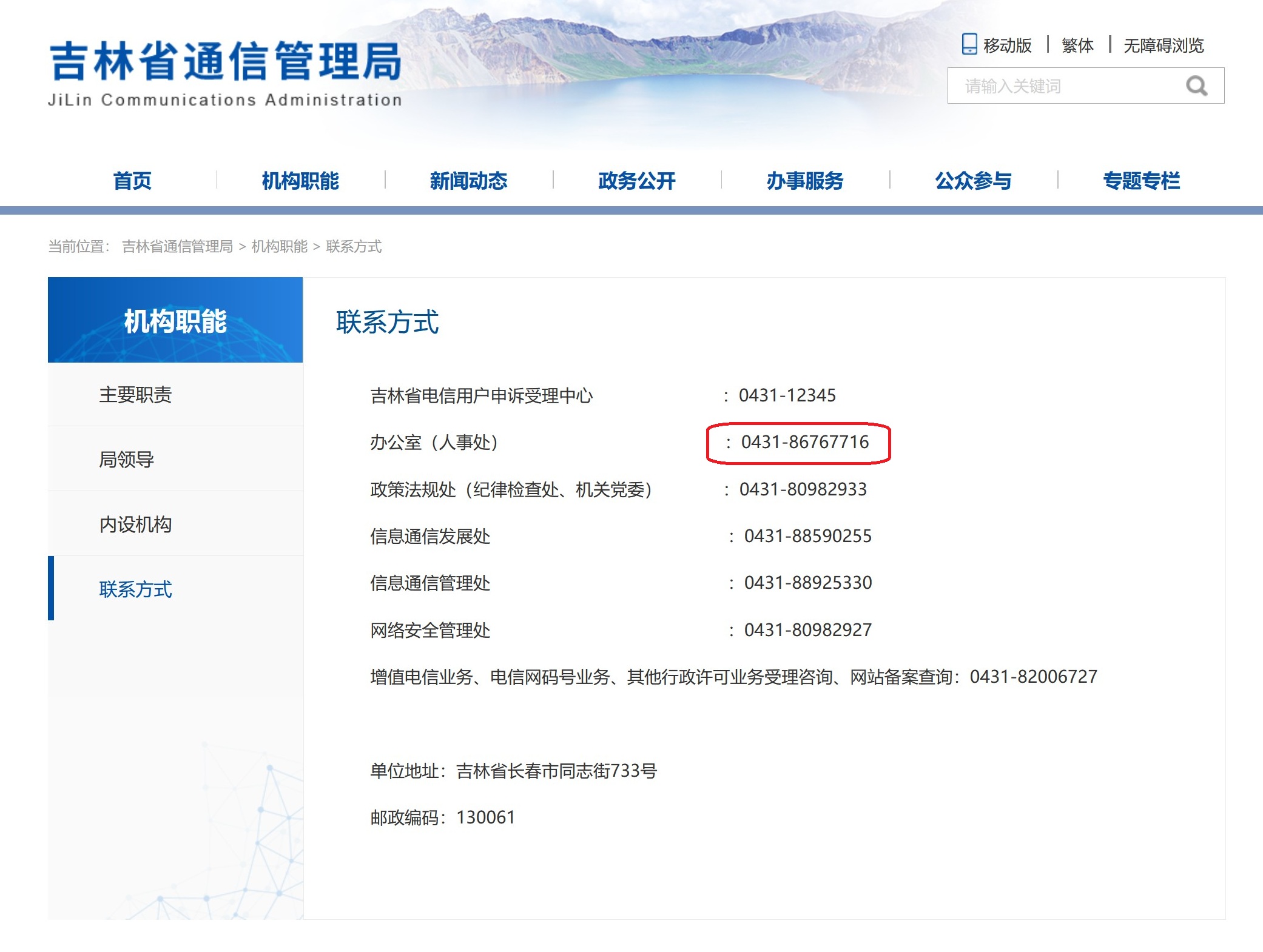Open the 办事服务 services menu

coord(804,180)
